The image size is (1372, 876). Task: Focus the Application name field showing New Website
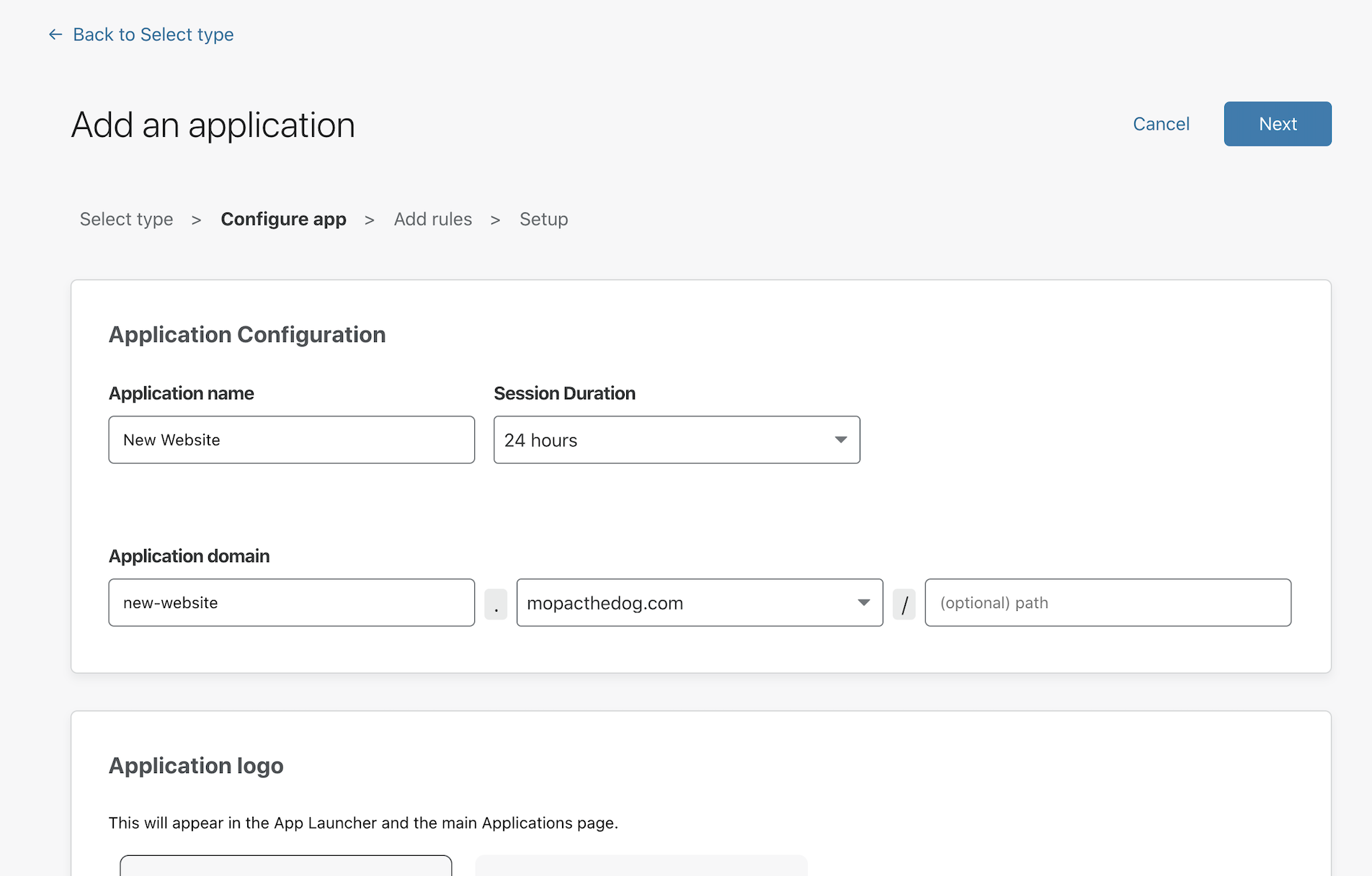click(x=291, y=439)
